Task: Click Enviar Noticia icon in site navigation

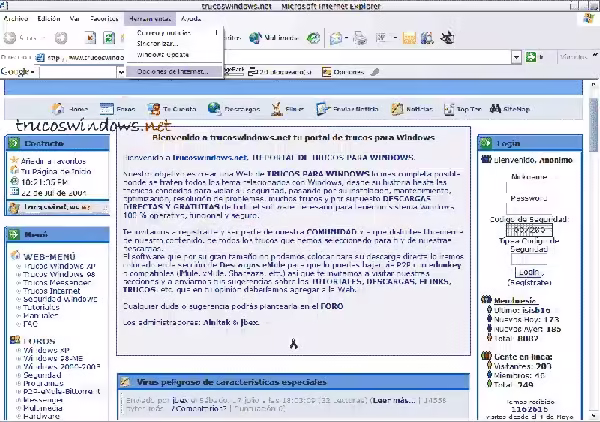Action: (x=322, y=109)
